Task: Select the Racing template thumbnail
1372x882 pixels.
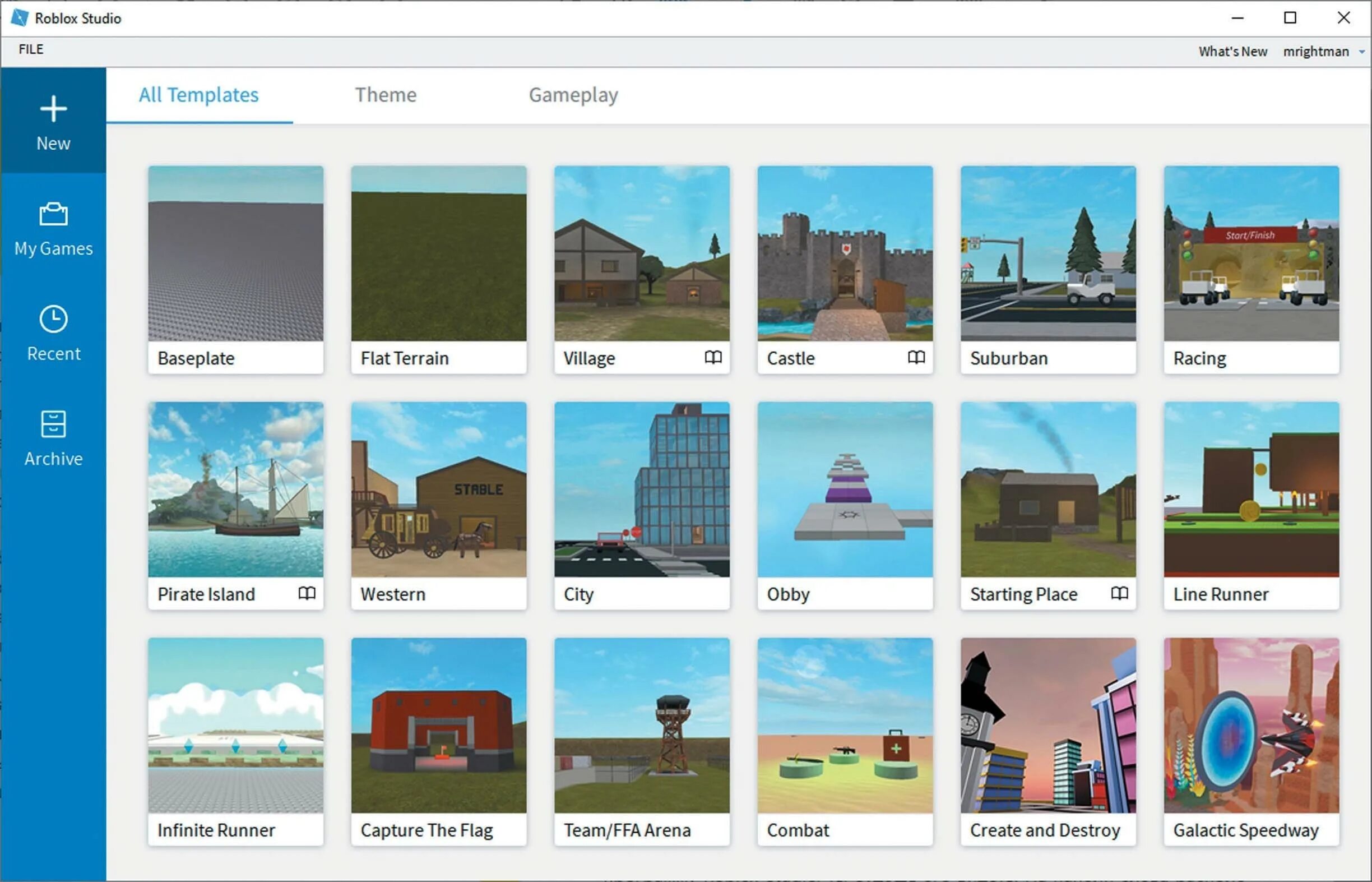Action: (x=1252, y=253)
